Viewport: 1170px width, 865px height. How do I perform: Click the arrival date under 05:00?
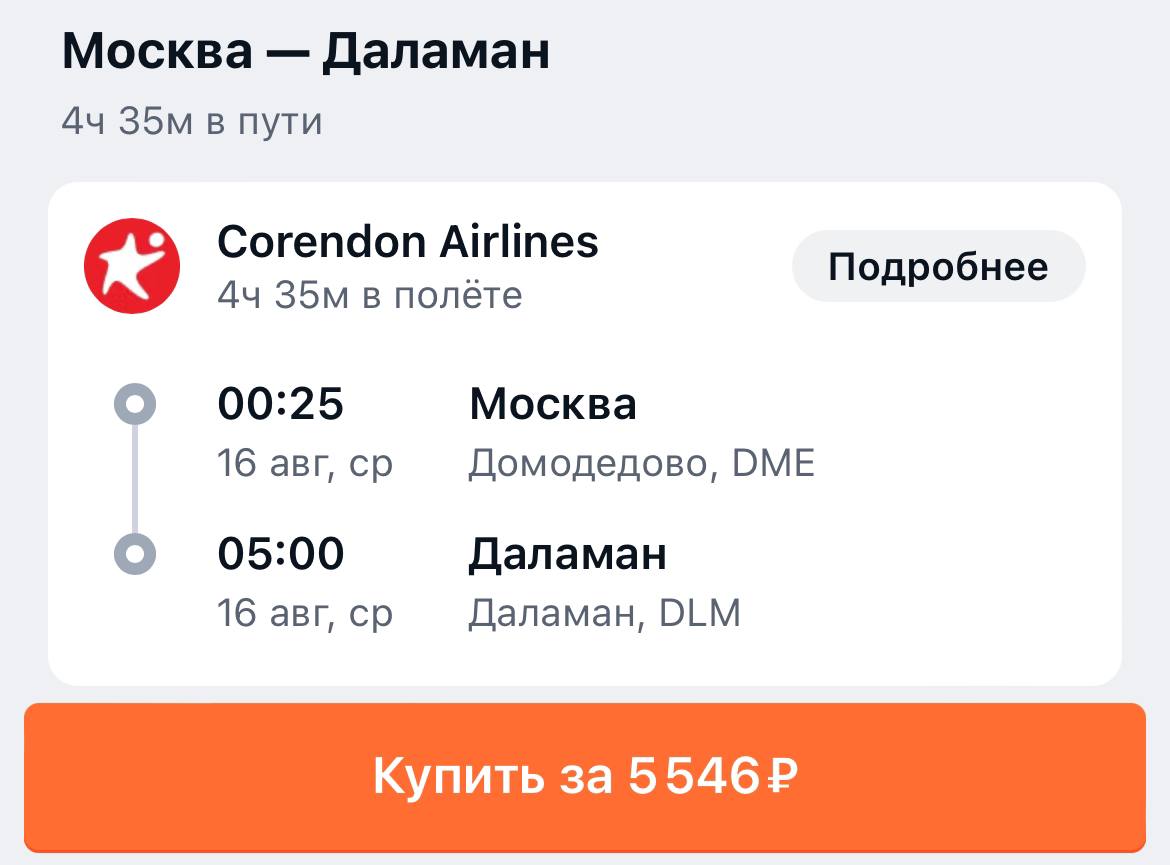tap(305, 613)
